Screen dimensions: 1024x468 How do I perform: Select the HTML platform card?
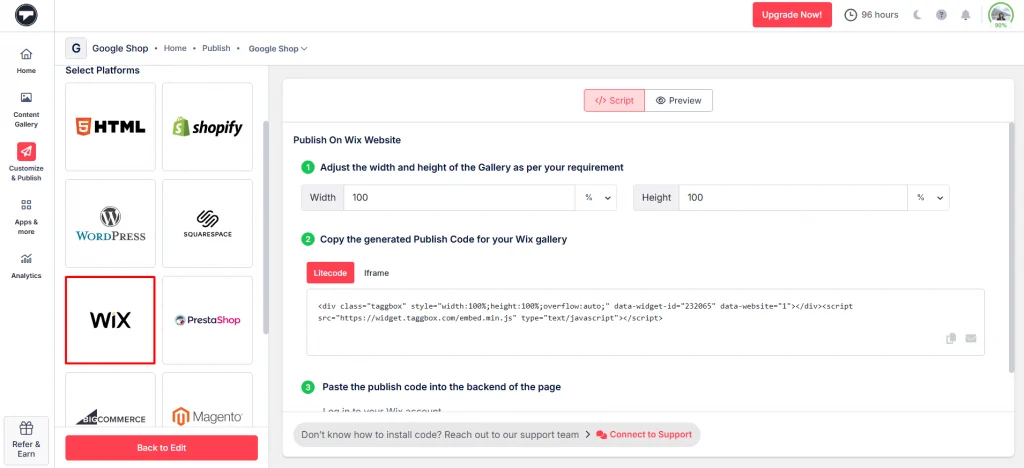110,127
